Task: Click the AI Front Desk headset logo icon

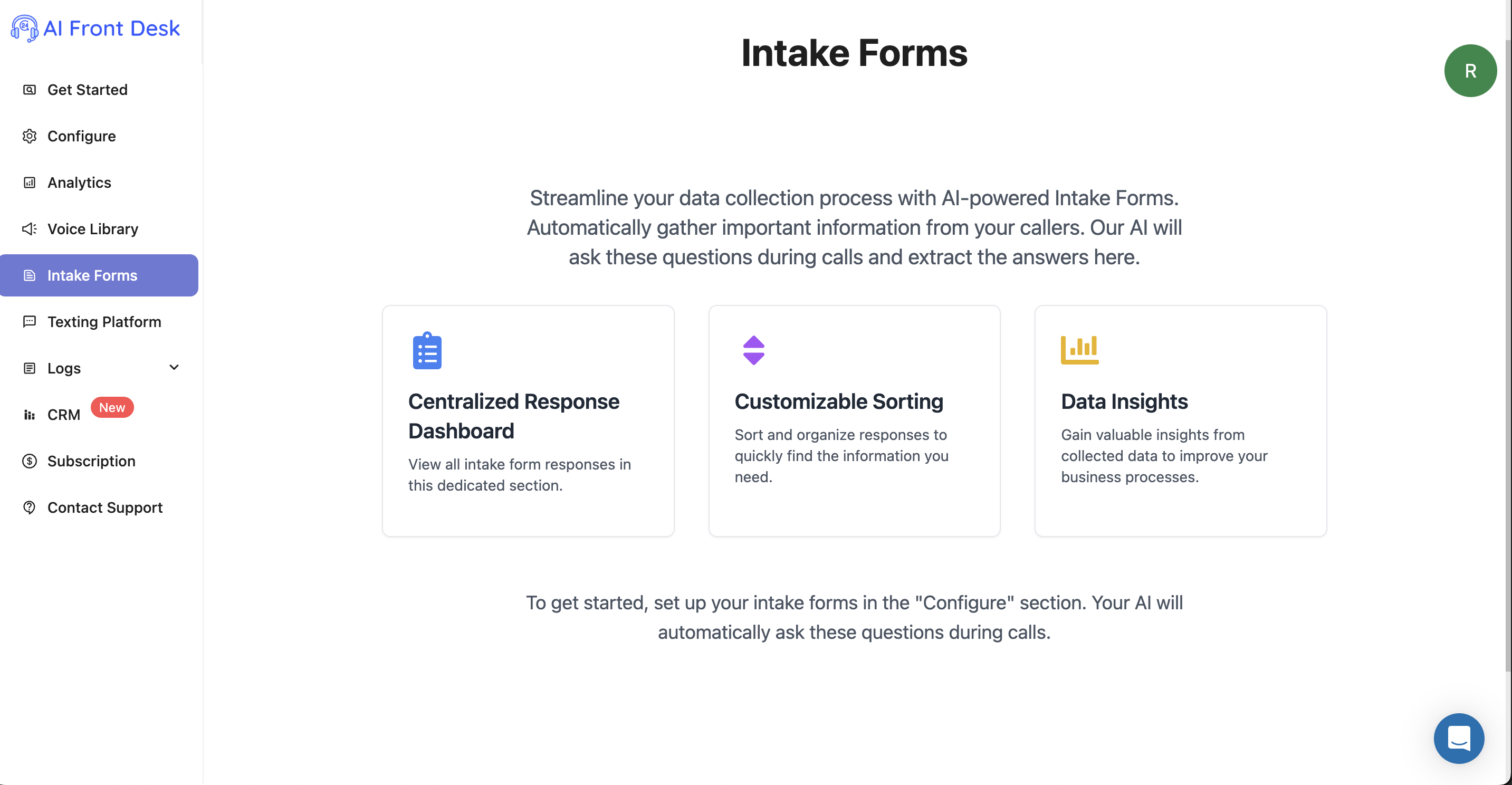Action: (x=24, y=28)
